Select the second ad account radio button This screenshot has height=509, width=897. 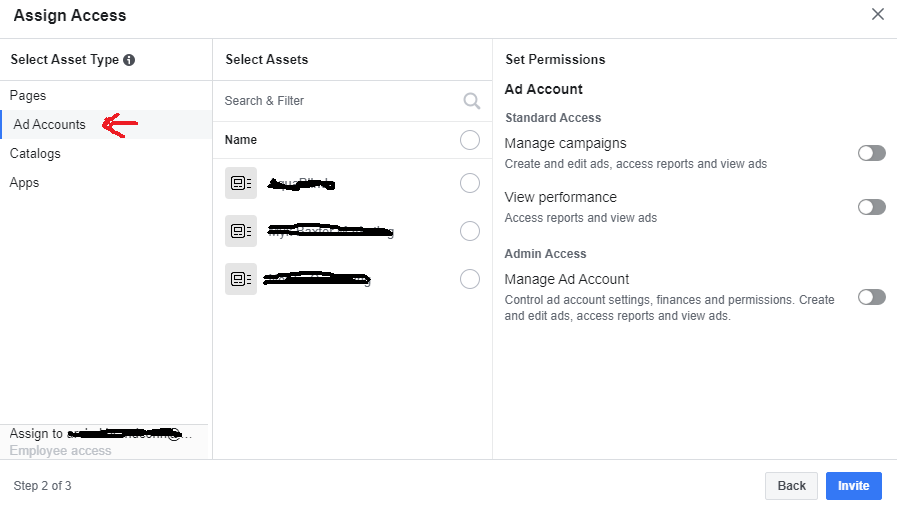pyautogui.click(x=470, y=231)
